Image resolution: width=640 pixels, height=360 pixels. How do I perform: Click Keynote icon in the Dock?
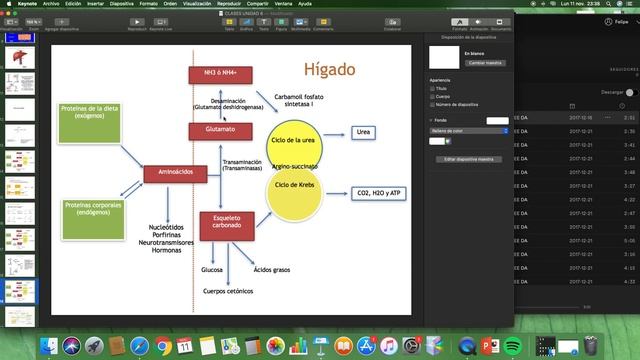(x=321, y=346)
